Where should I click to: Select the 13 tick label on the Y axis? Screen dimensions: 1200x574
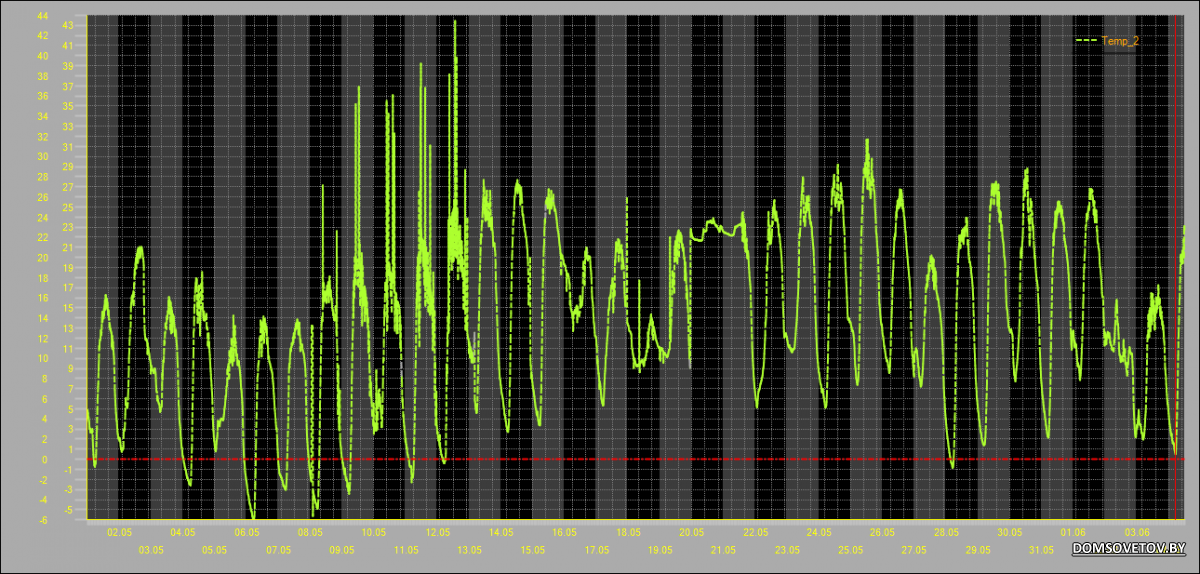pyautogui.click(x=67, y=328)
